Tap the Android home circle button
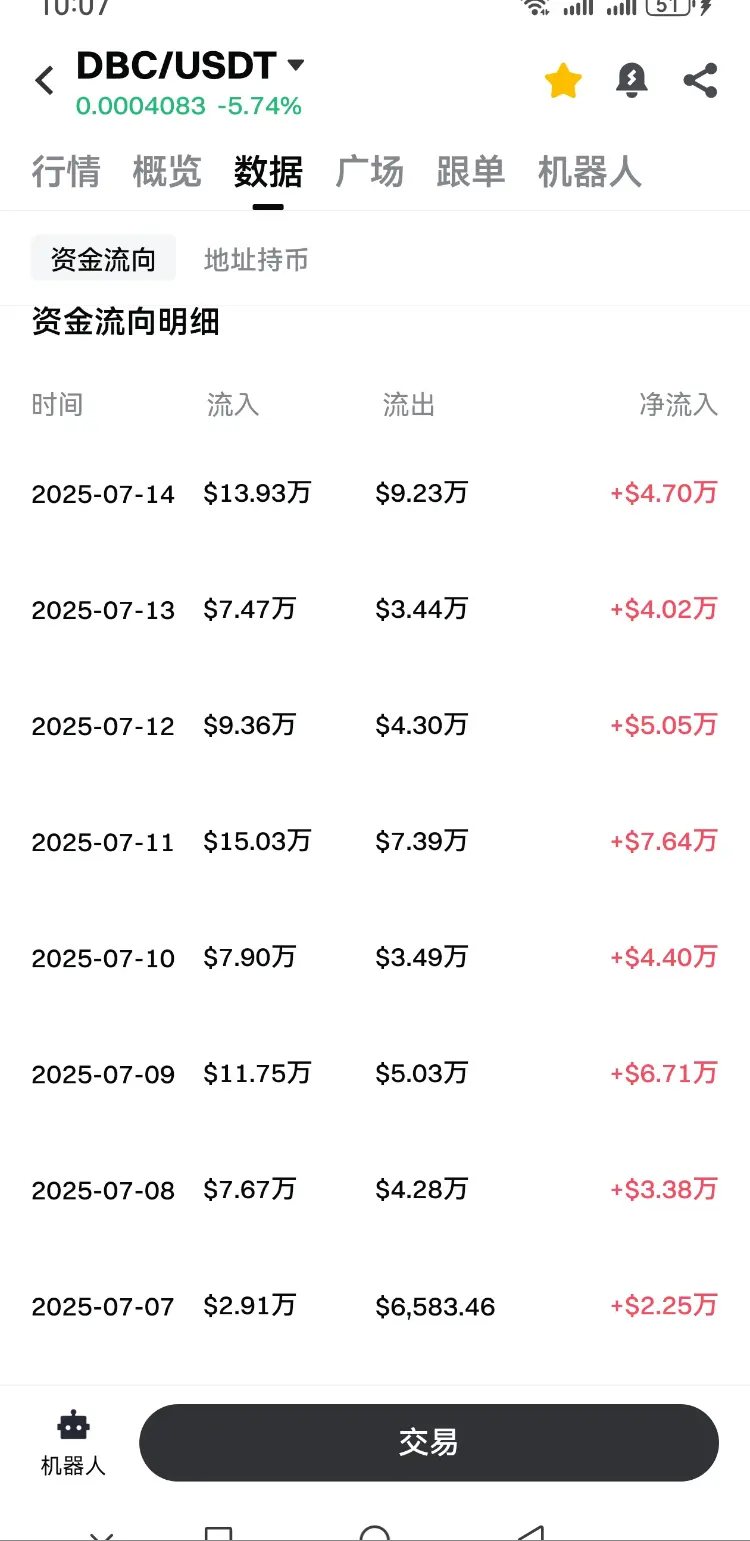Screen dimensions: 750x1541 coord(374,1532)
